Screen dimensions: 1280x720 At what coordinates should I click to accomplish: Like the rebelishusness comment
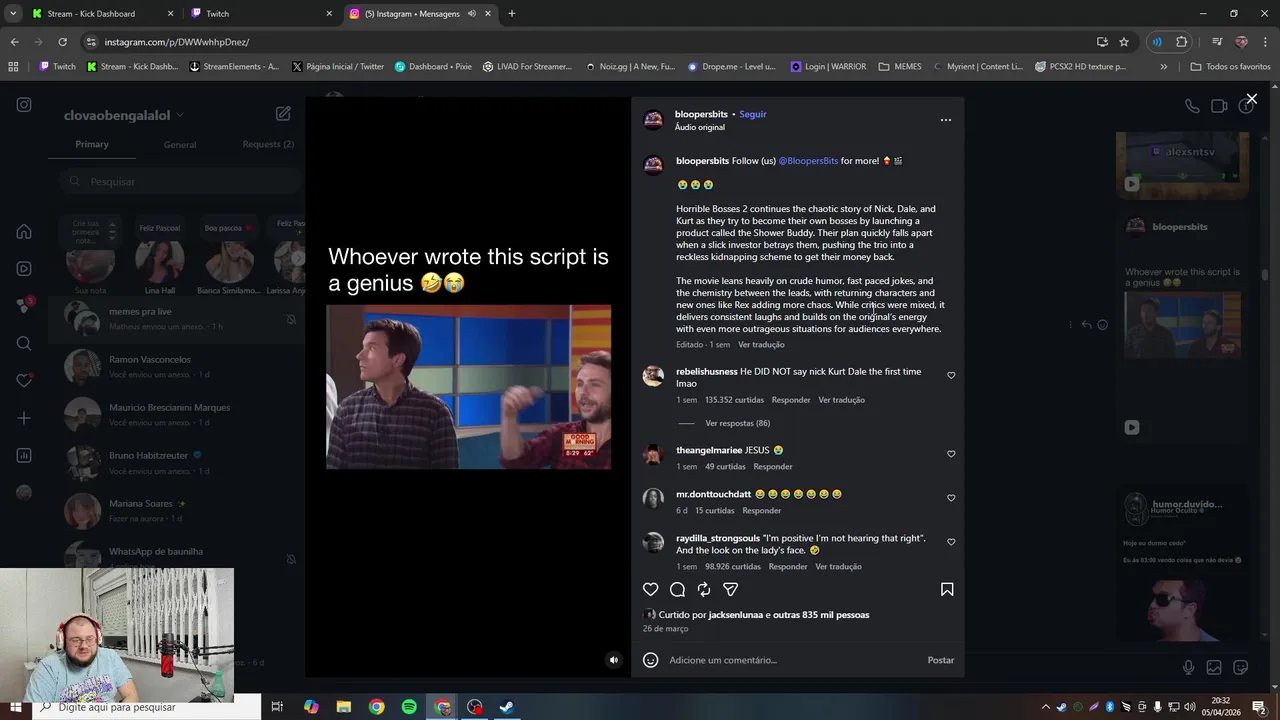(x=951, y=376)
